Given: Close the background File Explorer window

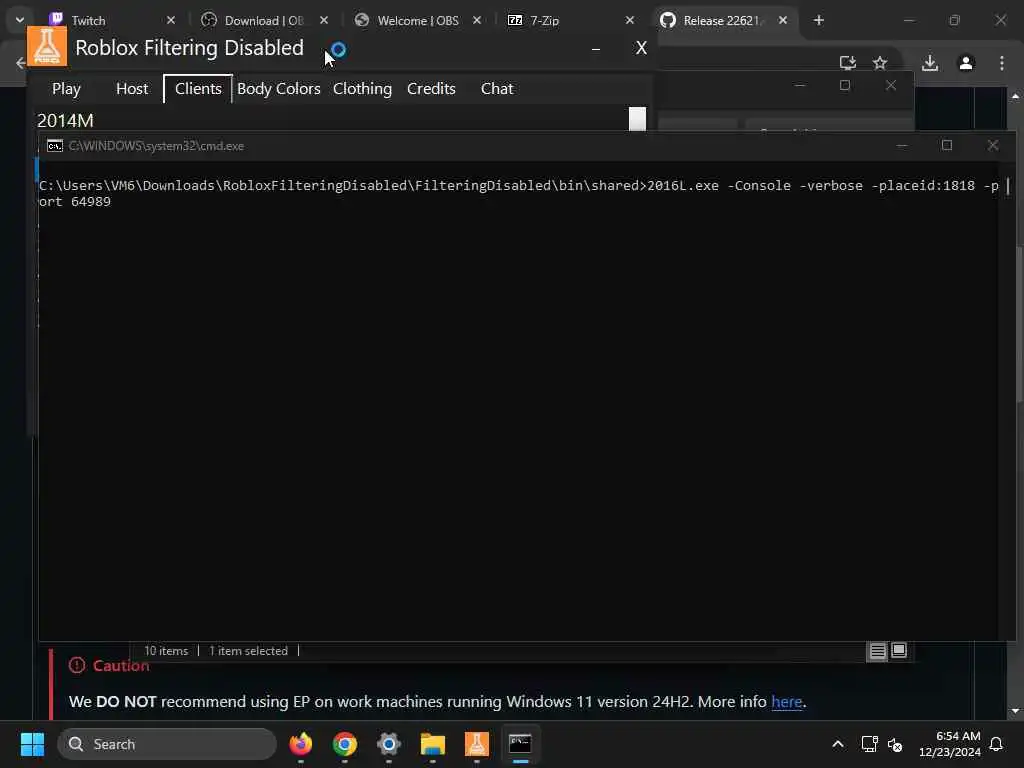Looking at the screenshot, I should click(891, 86).
